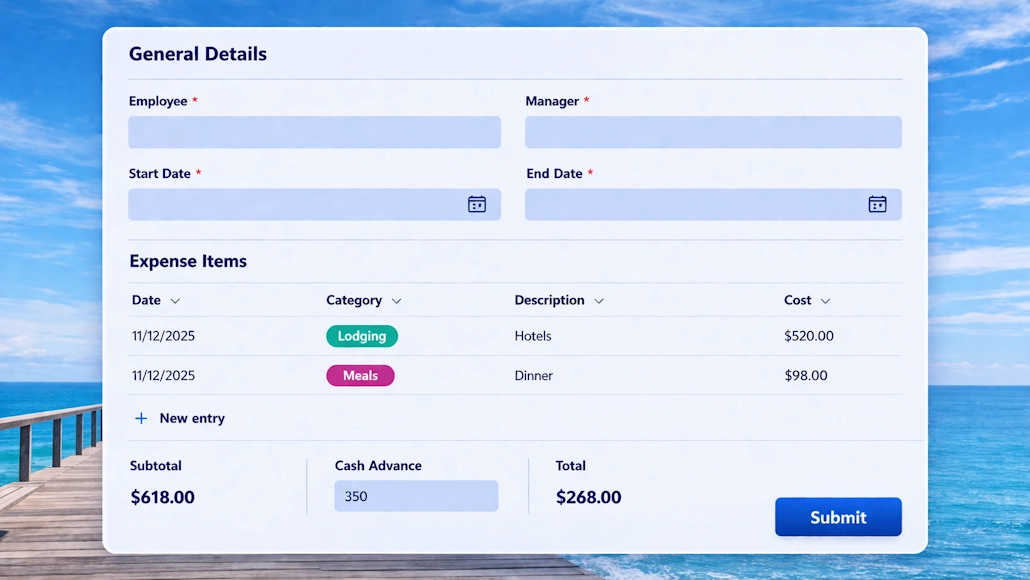The image size is (1030, 580).
Task: Select the Hotels expense description
Action: pos(533,336)
